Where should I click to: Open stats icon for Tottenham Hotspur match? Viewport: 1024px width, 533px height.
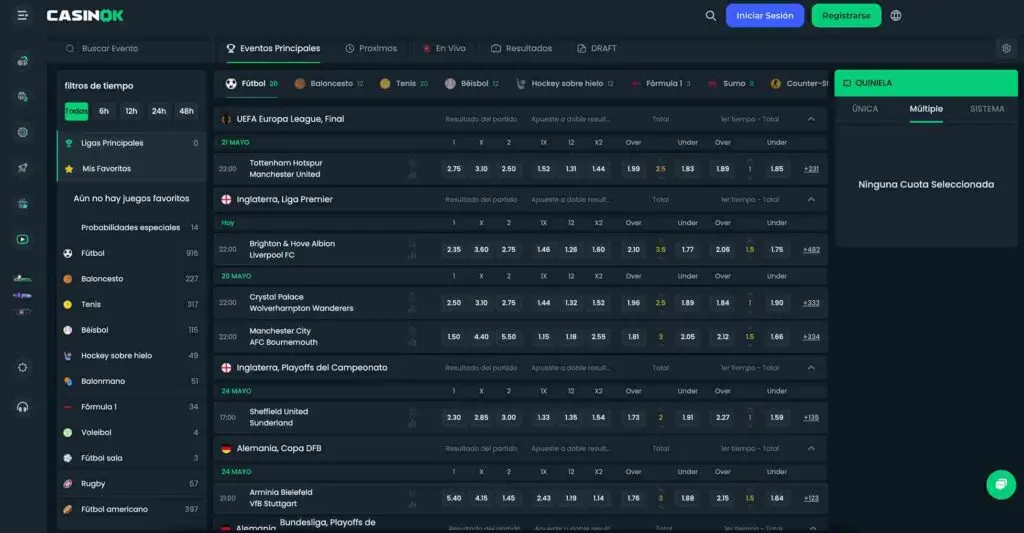pos(412,175)
